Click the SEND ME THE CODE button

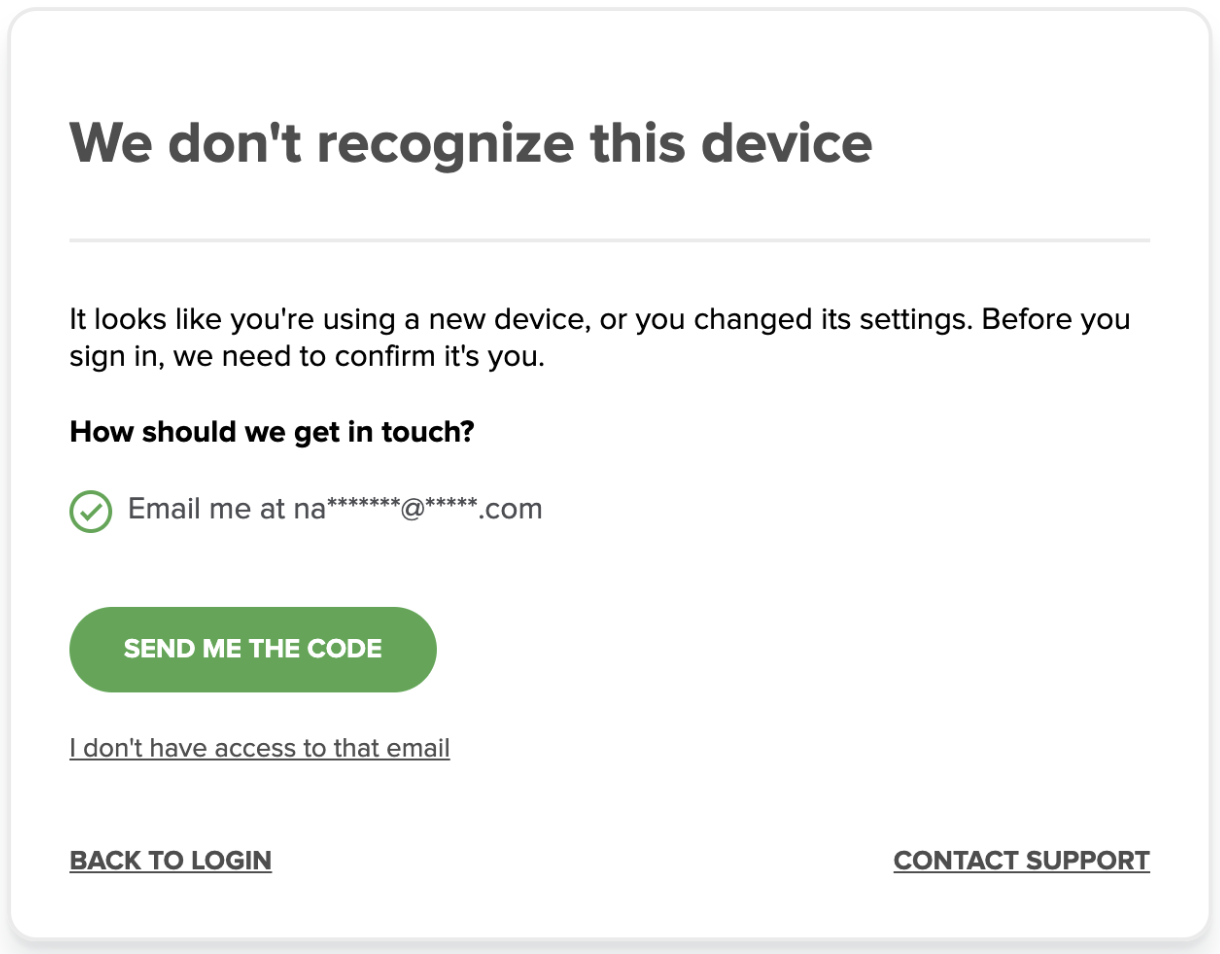(253, 649)
